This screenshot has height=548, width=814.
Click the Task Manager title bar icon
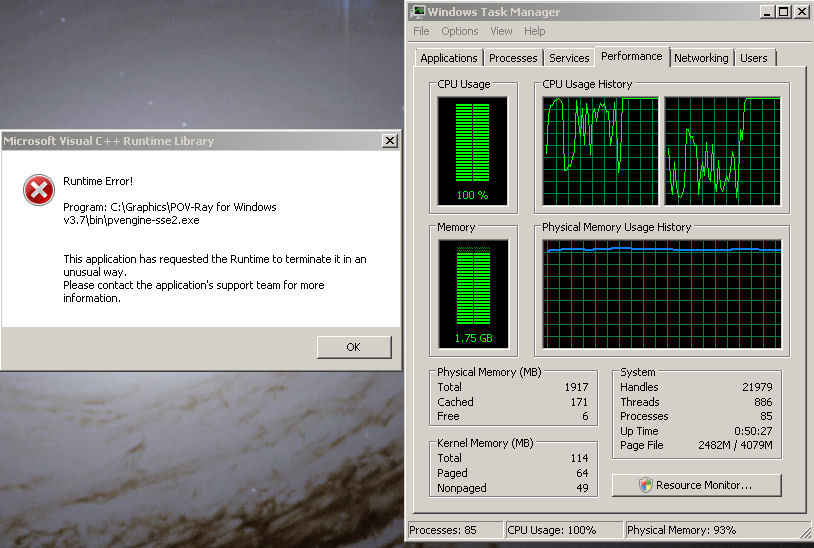pyautogui.click(x=418, y=12)
